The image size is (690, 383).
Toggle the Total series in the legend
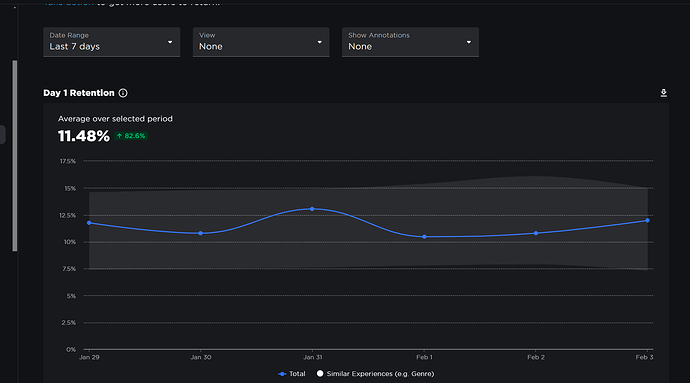[292, 374]
